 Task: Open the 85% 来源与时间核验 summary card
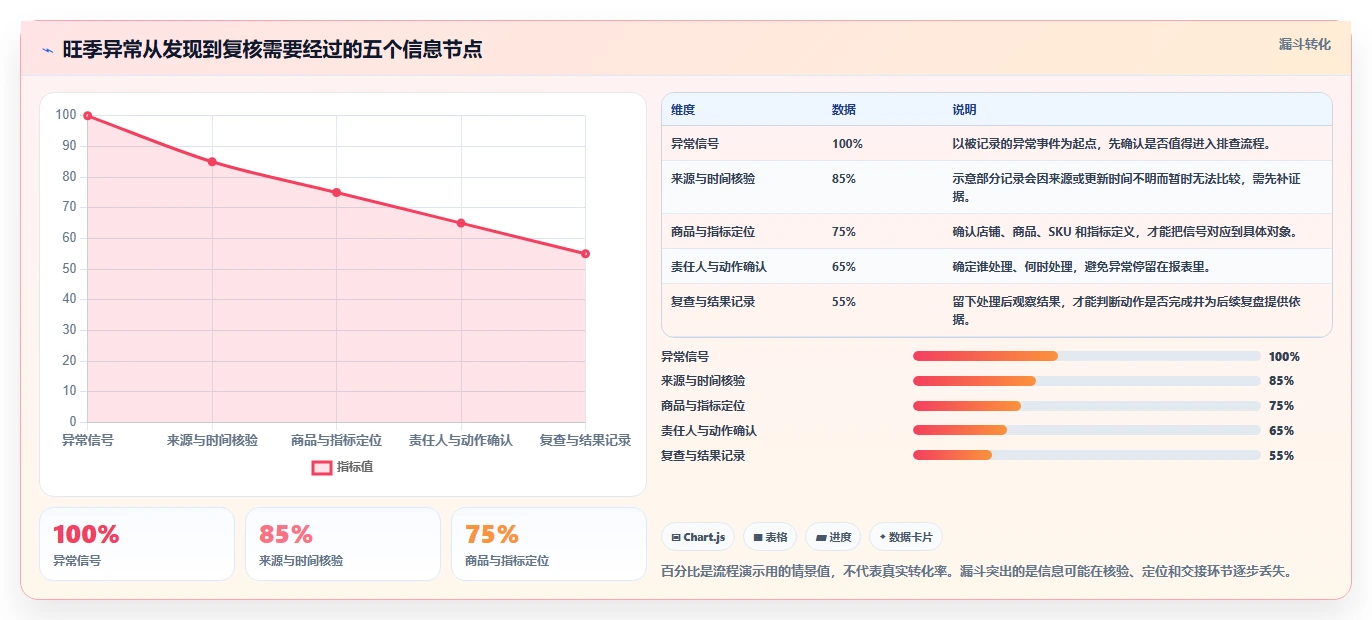point(343,544)
